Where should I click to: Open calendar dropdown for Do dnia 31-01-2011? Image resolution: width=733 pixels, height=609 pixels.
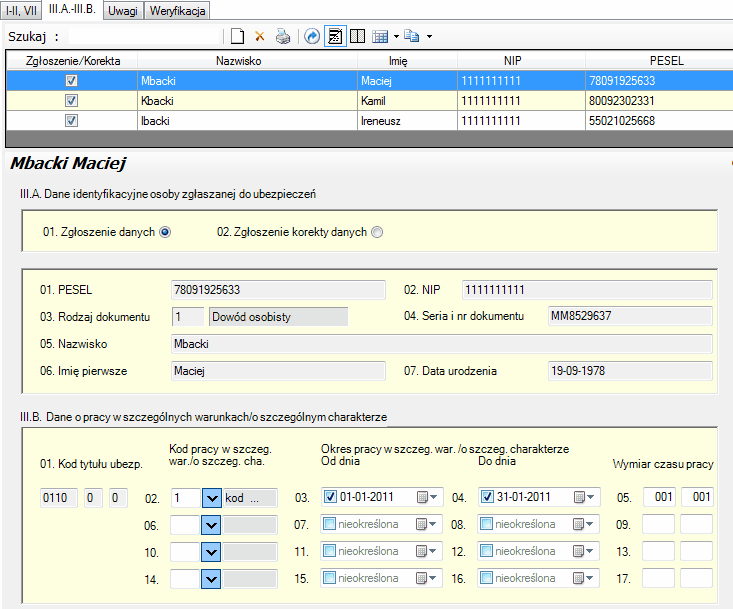[583, 497]
